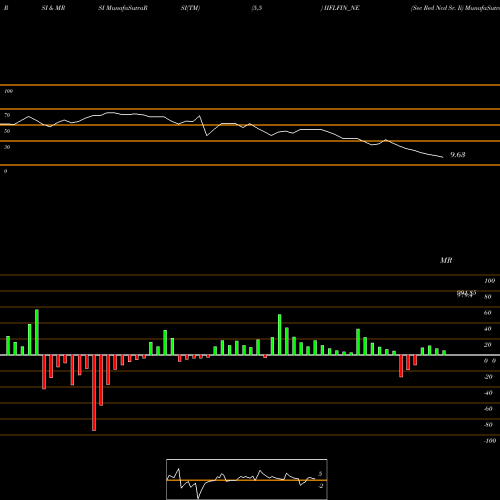Click the RSI 100 axis label
500x500 pixels.
pyautogui.click(x=8, y=91)
